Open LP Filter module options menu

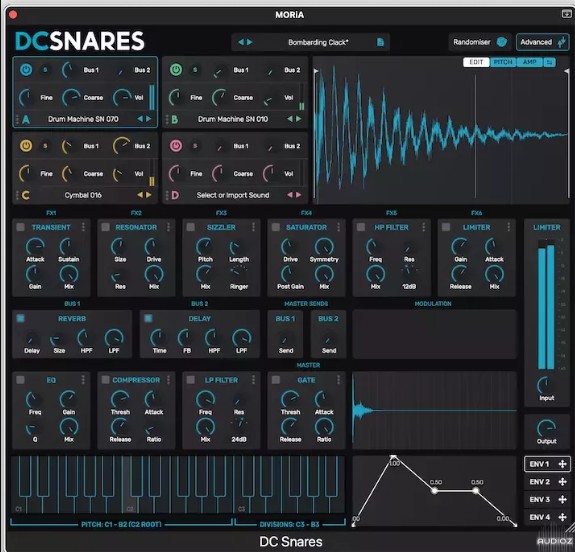pos(253,380)
